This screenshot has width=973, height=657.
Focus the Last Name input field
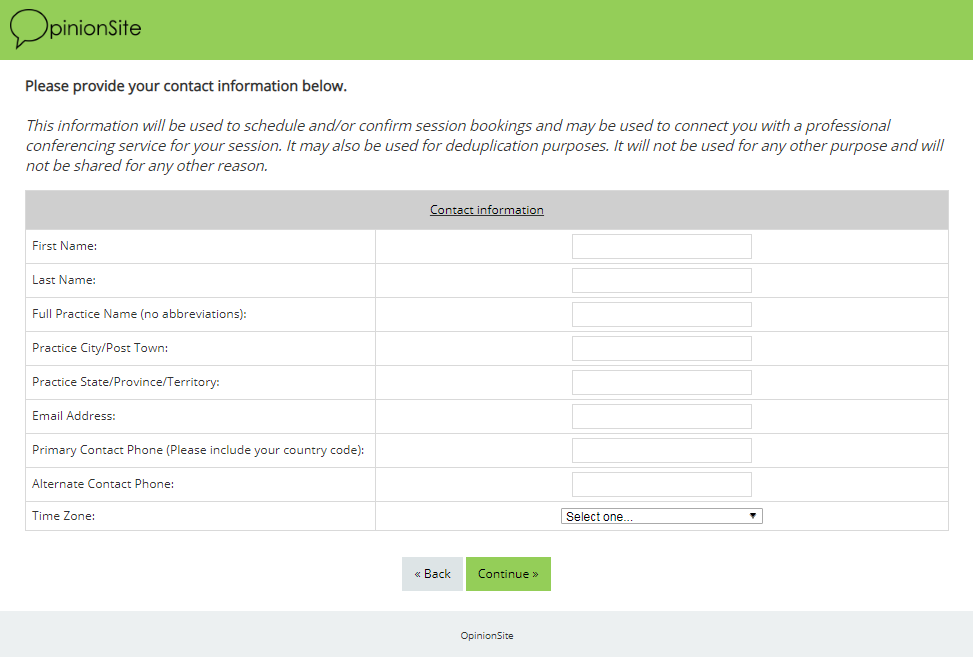coord(661,280)
